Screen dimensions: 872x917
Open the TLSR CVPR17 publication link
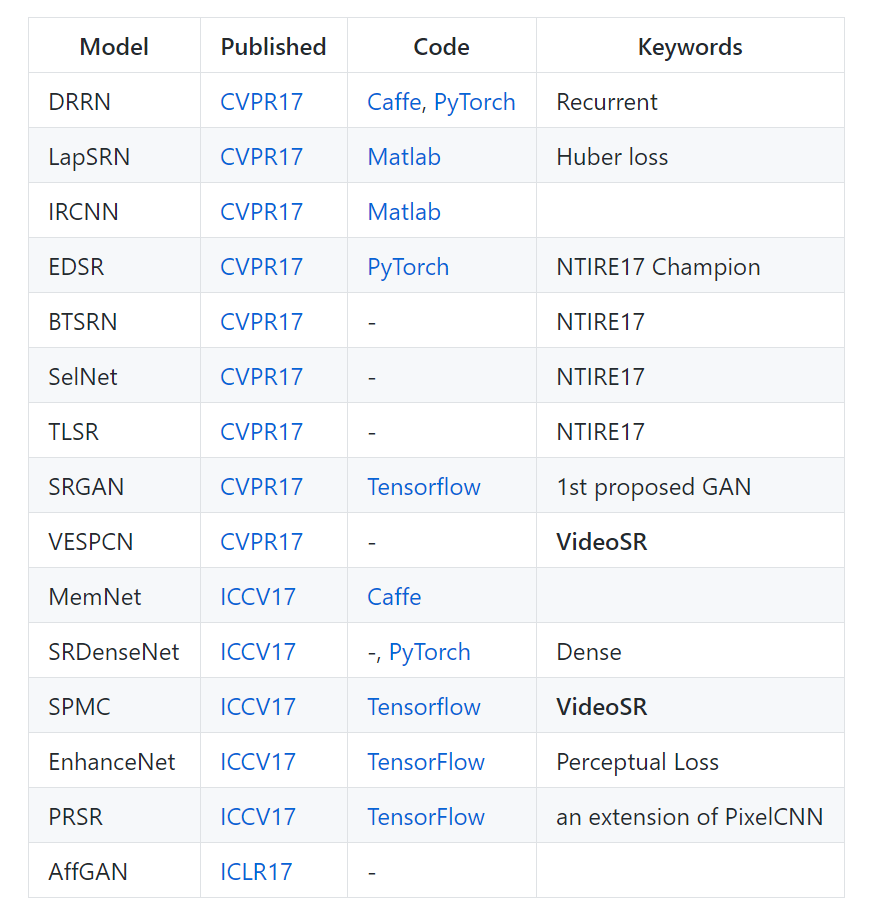click(261, 432)
